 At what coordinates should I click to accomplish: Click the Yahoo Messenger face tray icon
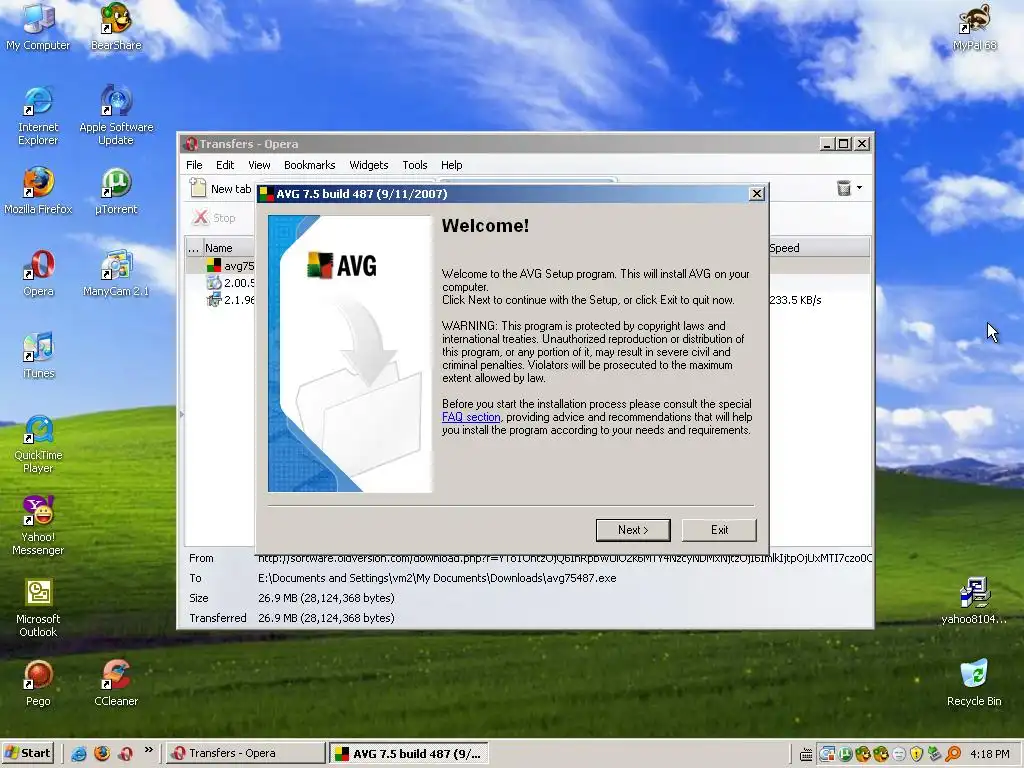tap(899, 754)
